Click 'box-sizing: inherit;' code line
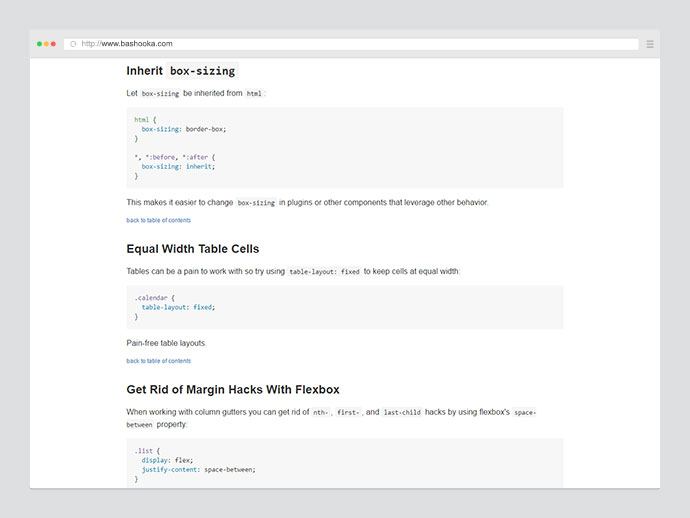This screenshot has height=518, width=690. pyautogui.click(x=178, y=166)
